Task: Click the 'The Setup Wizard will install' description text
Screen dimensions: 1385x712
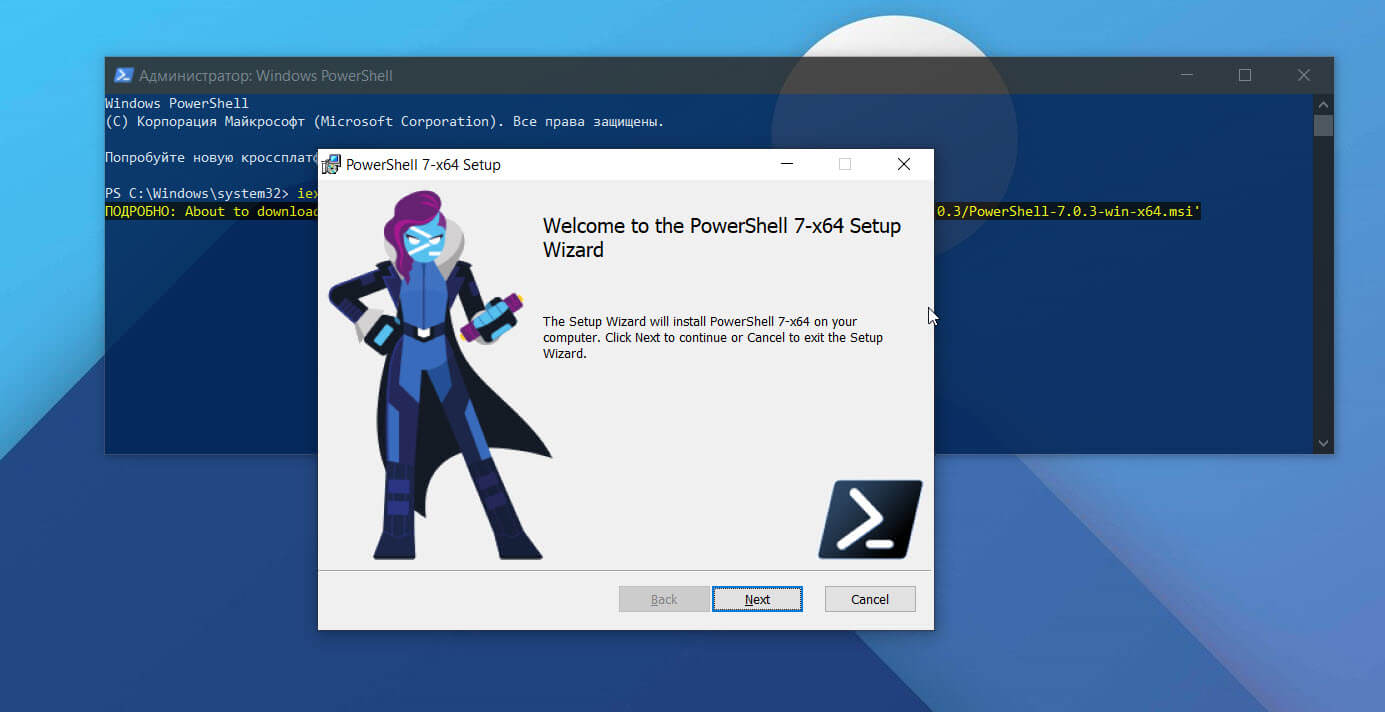Action: [x=713, y=338]
